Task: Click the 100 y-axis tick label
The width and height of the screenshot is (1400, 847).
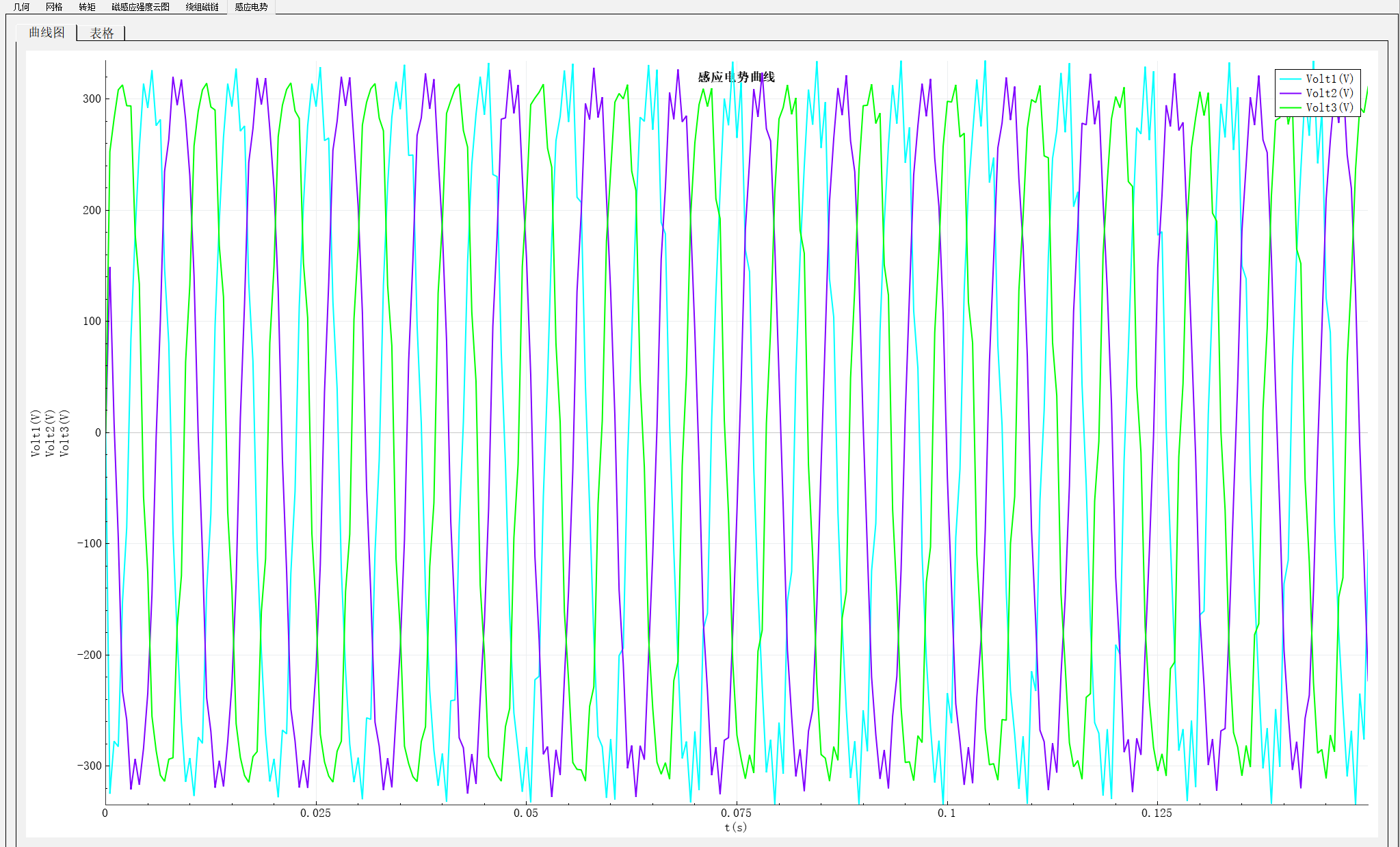Action: (x=92, y=321)
